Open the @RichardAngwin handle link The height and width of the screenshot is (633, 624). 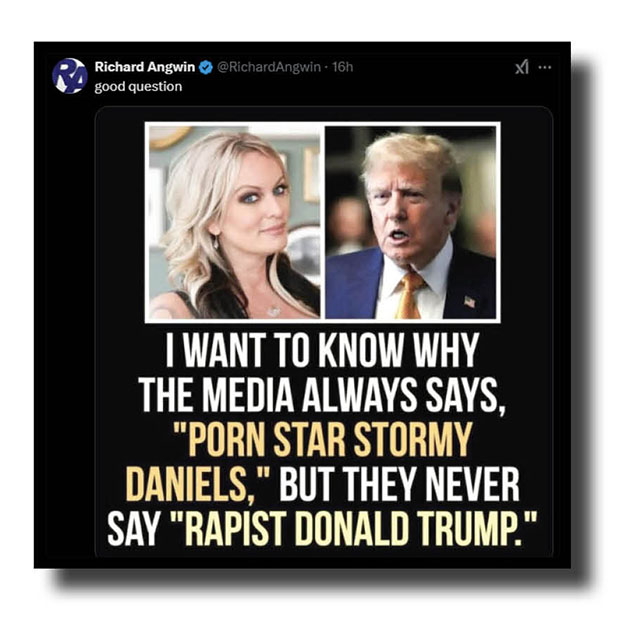point(269,67)
